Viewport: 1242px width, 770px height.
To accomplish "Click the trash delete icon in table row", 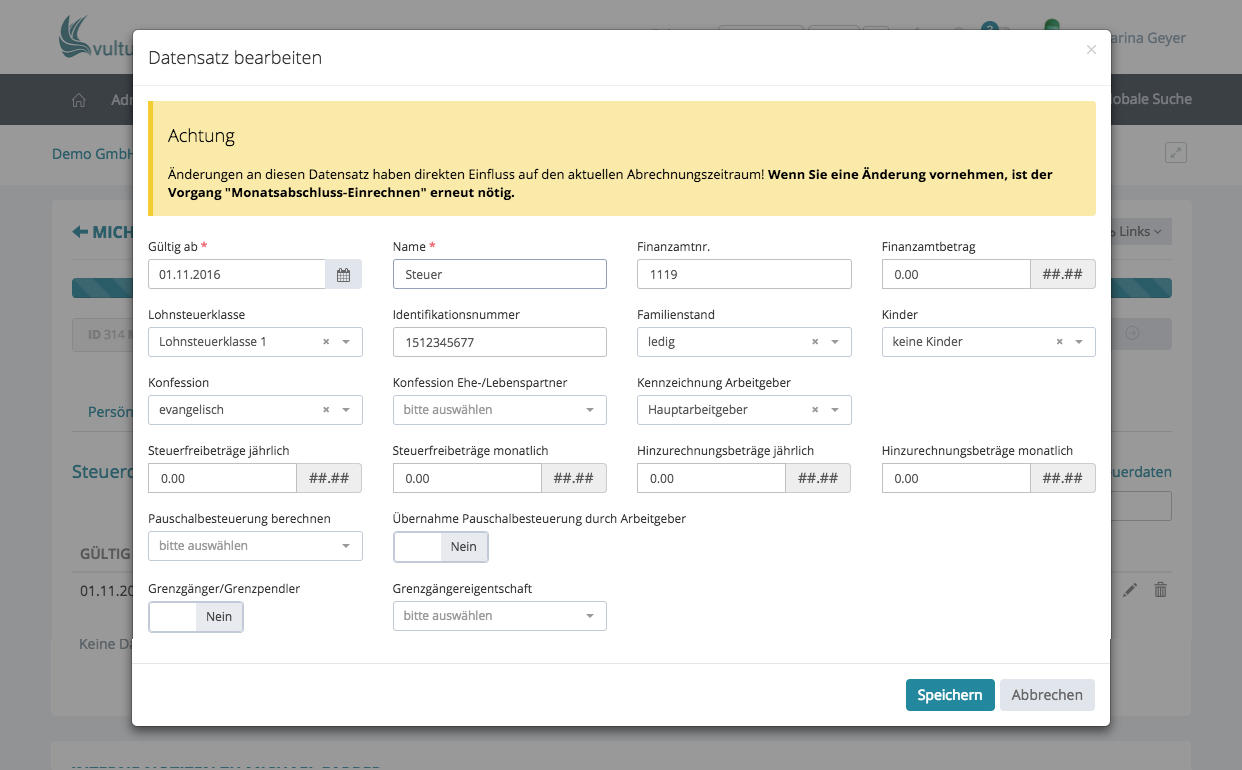I will pyautogui.click(x=1160, y=590).
